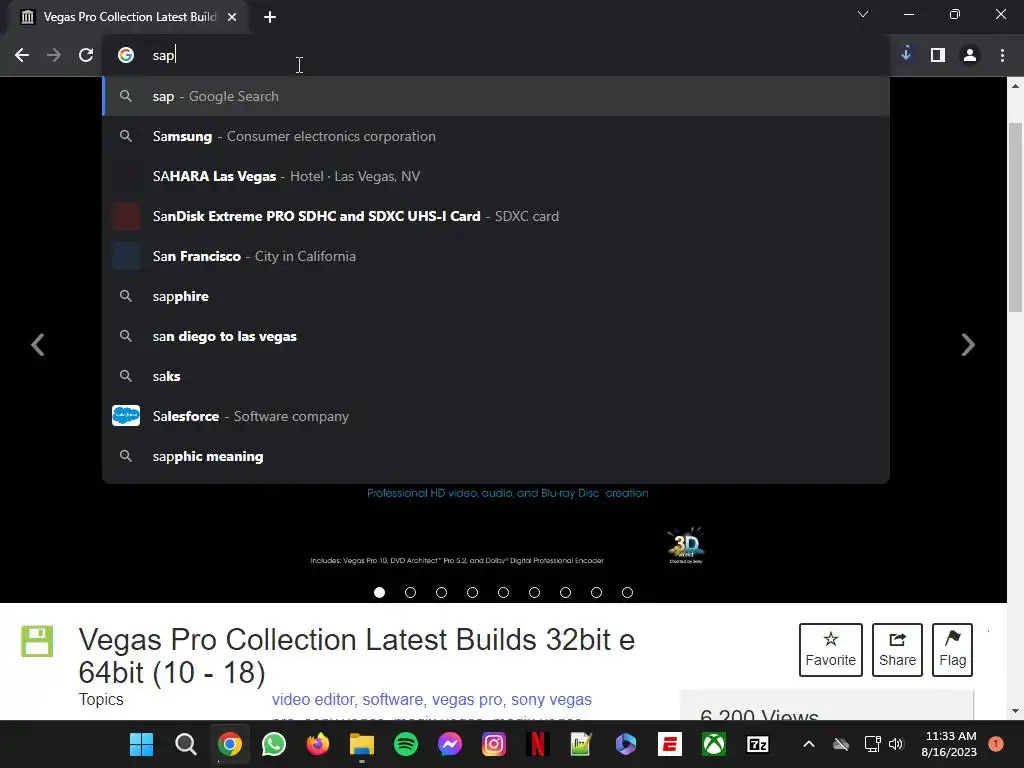Choose the Samsung suggestion
Viewport: 1024px width, 768px height.
pos(496,136)
